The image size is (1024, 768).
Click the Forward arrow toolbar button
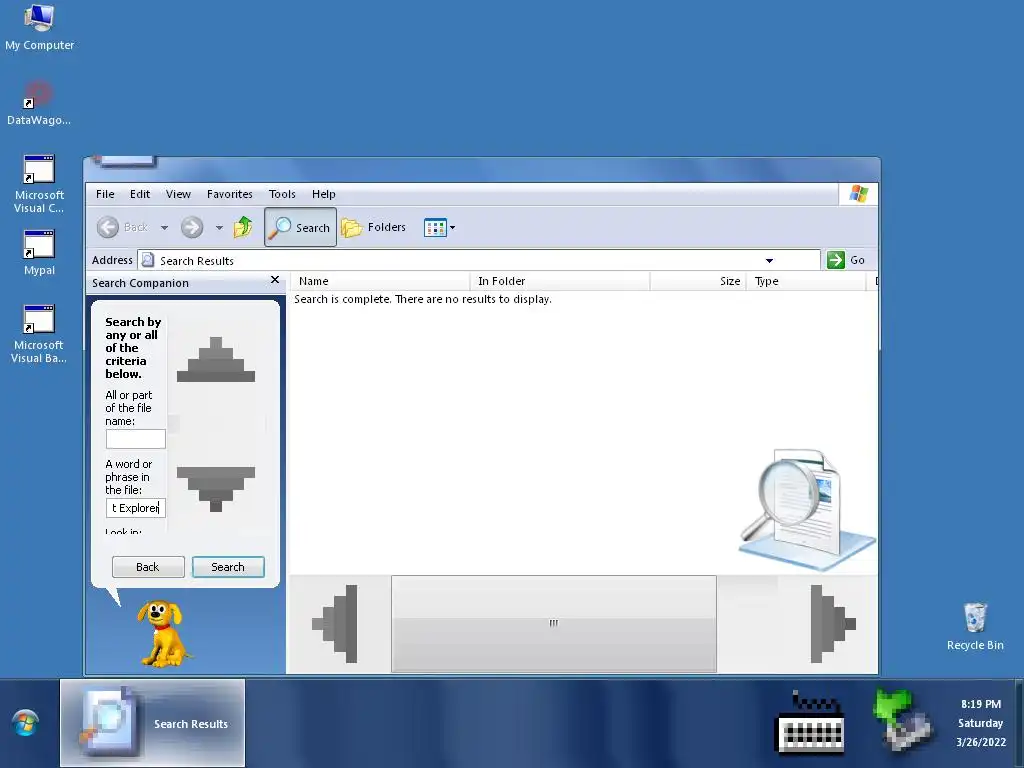click(x=192, y=227)
